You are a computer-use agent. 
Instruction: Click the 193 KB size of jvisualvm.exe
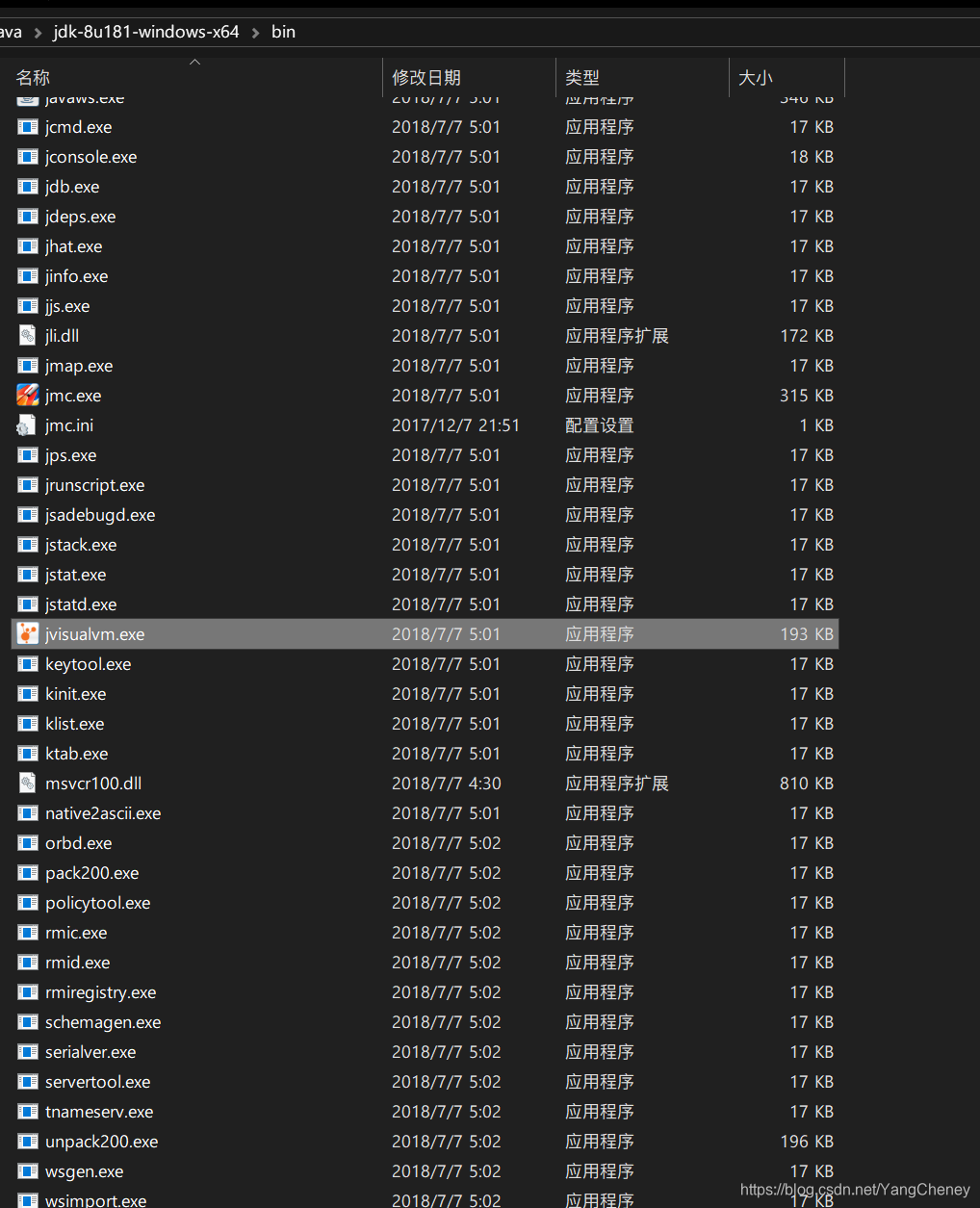tap(807, 633)
